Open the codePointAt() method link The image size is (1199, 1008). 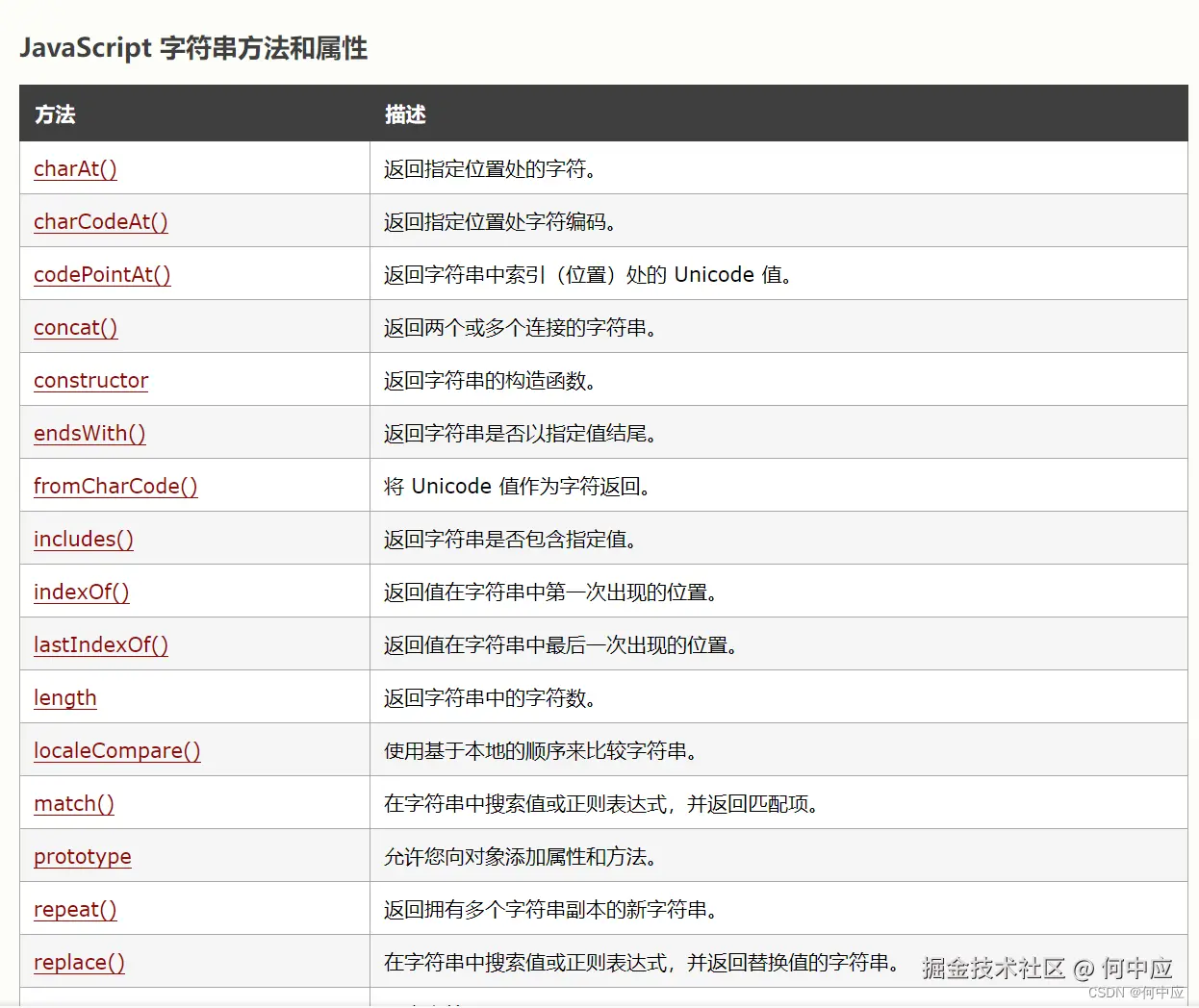[x=102, y=275]
